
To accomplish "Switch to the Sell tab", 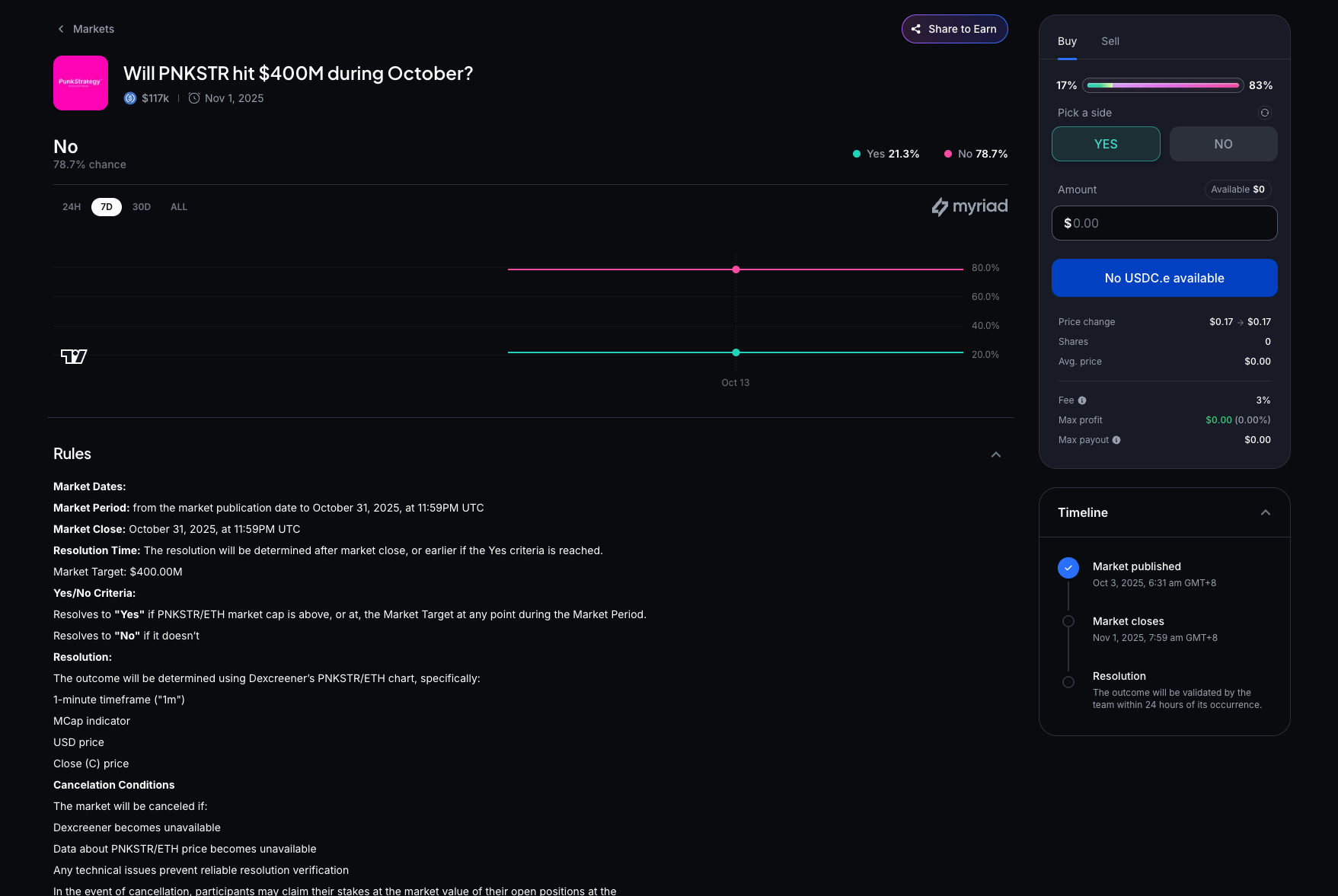I will [1110, 41].
